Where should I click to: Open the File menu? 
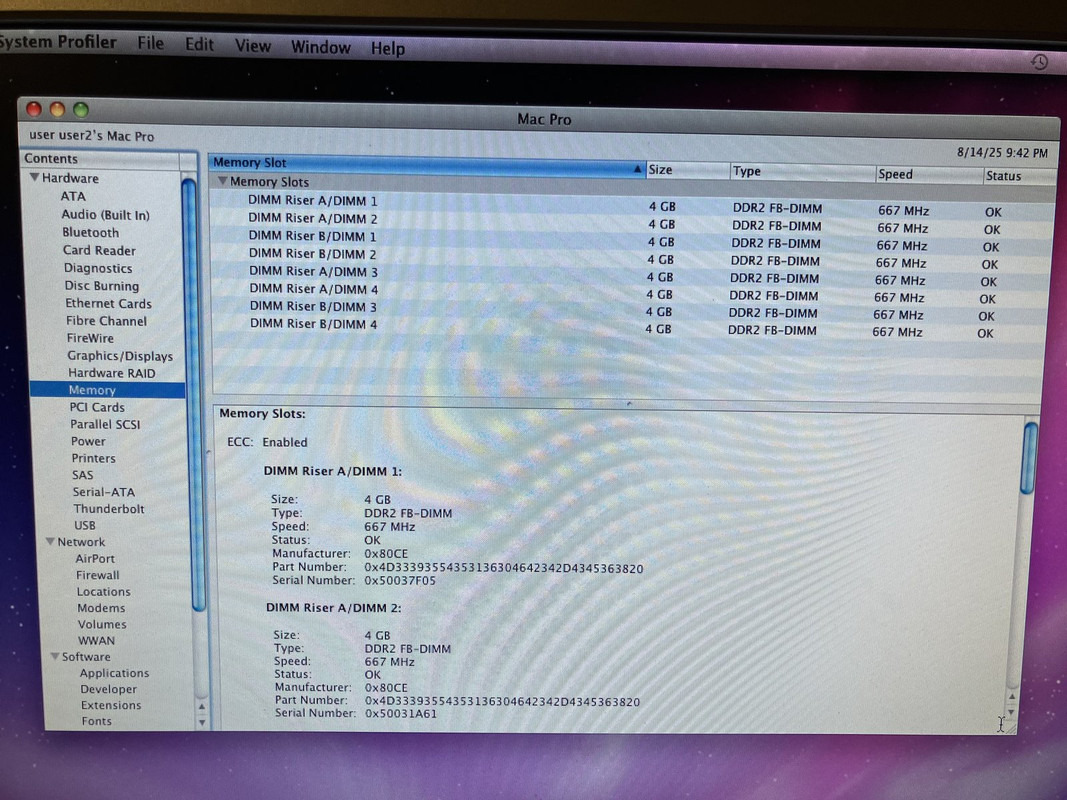150,44
